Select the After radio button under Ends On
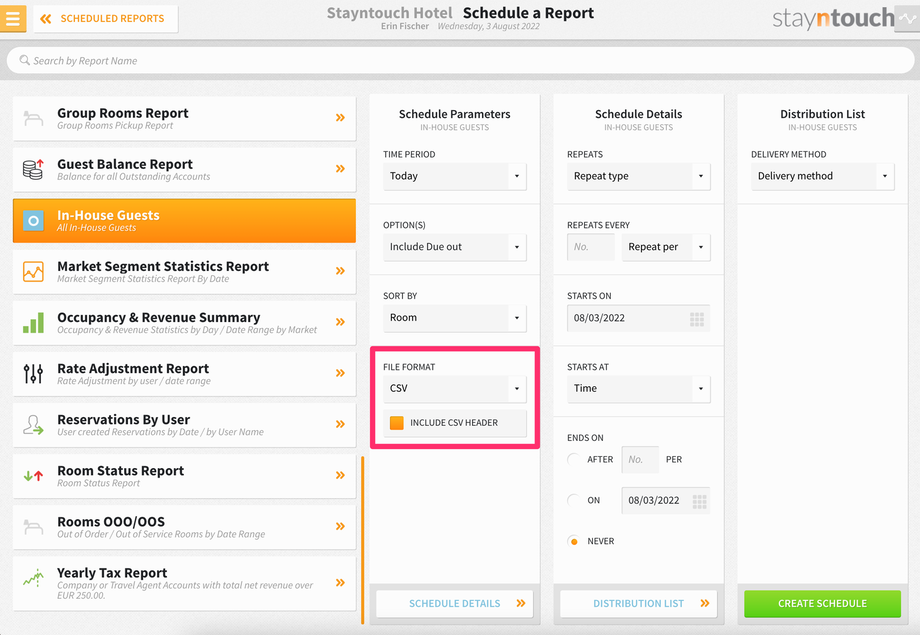The height and width of the screenshot is (635, 920). (x=574, y=460)
